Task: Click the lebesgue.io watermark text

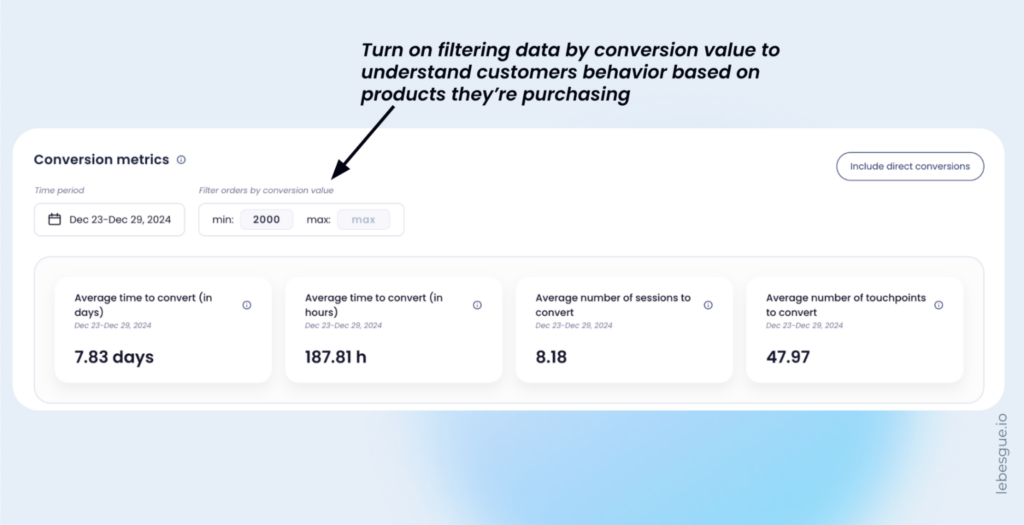Action: (1001, 454)
